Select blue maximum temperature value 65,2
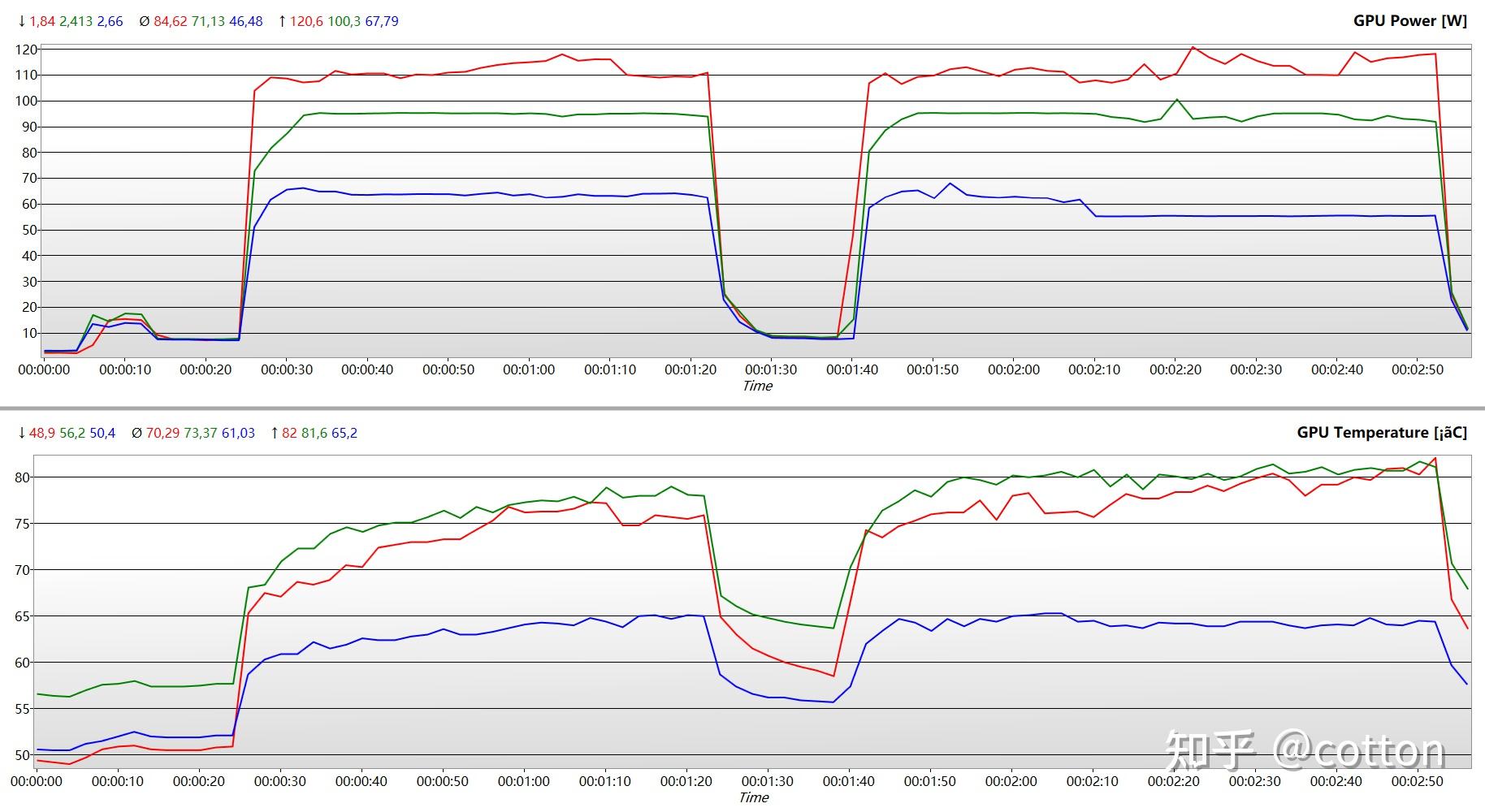1485x812 pixels. (344, 434)
